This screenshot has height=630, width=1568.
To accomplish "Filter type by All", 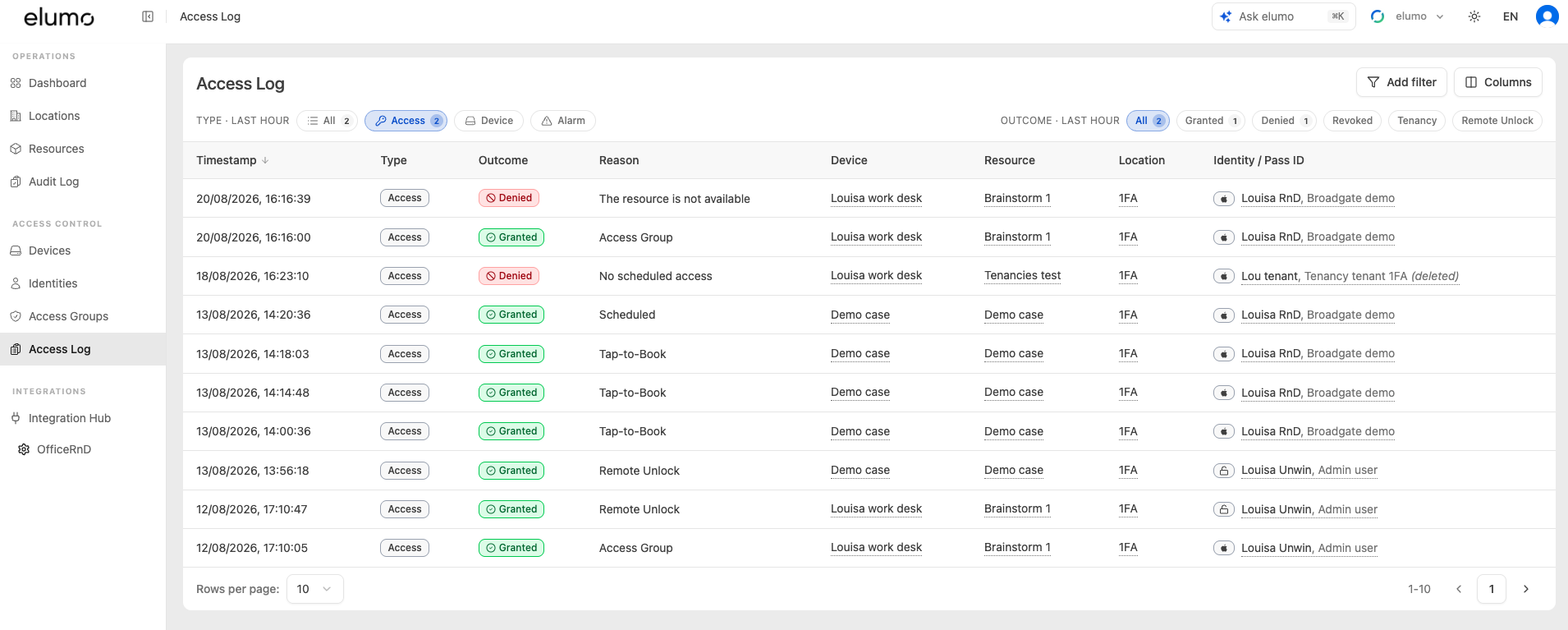I will tap(327, 121).
